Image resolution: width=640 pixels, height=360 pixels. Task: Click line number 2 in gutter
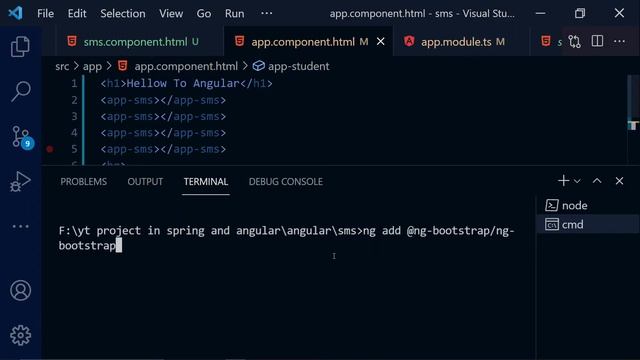tap(74, 100)
